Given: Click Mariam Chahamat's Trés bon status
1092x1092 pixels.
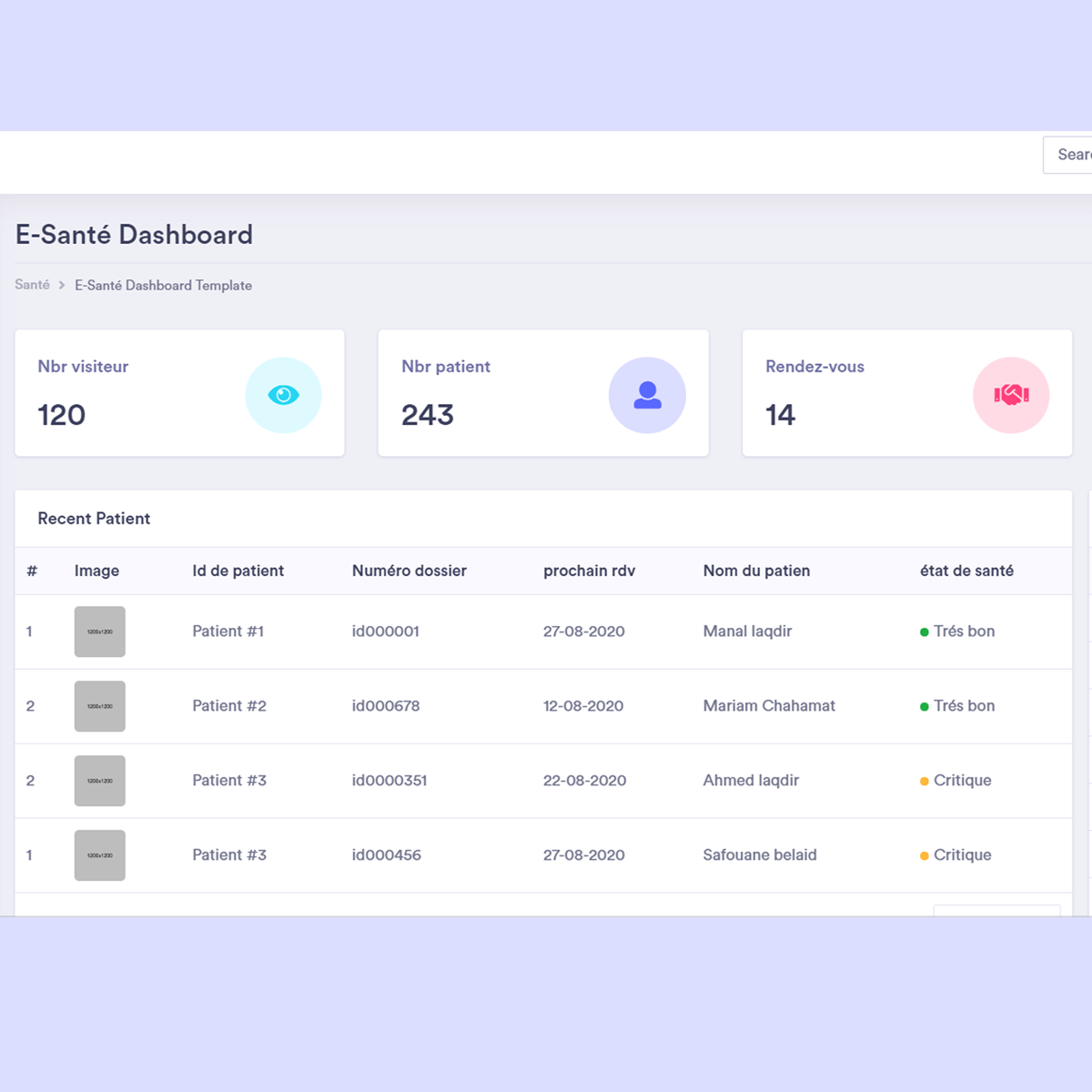Looking at the screenshot, I should [957, 705].
